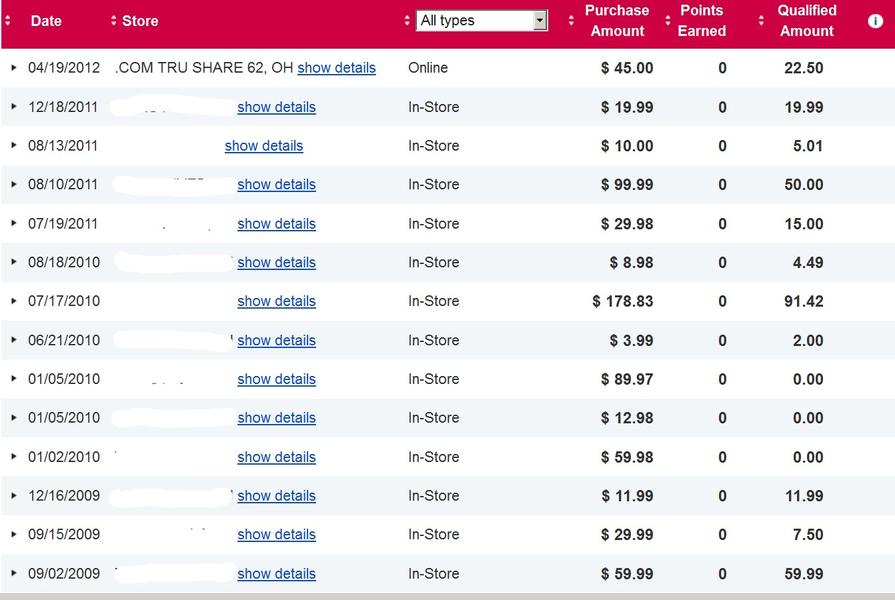
Task: Sort by Points Earned arrows
Action: pos(667,21)
